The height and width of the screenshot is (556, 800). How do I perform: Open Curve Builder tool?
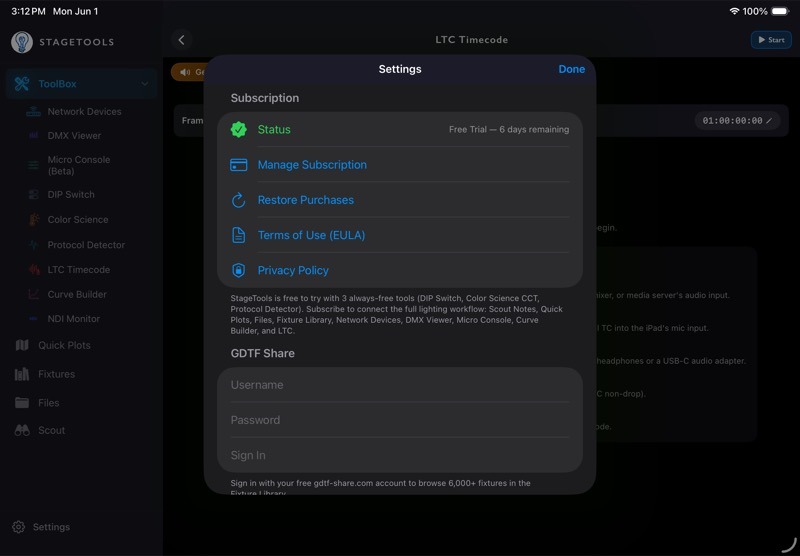click(x=77, y=294)
